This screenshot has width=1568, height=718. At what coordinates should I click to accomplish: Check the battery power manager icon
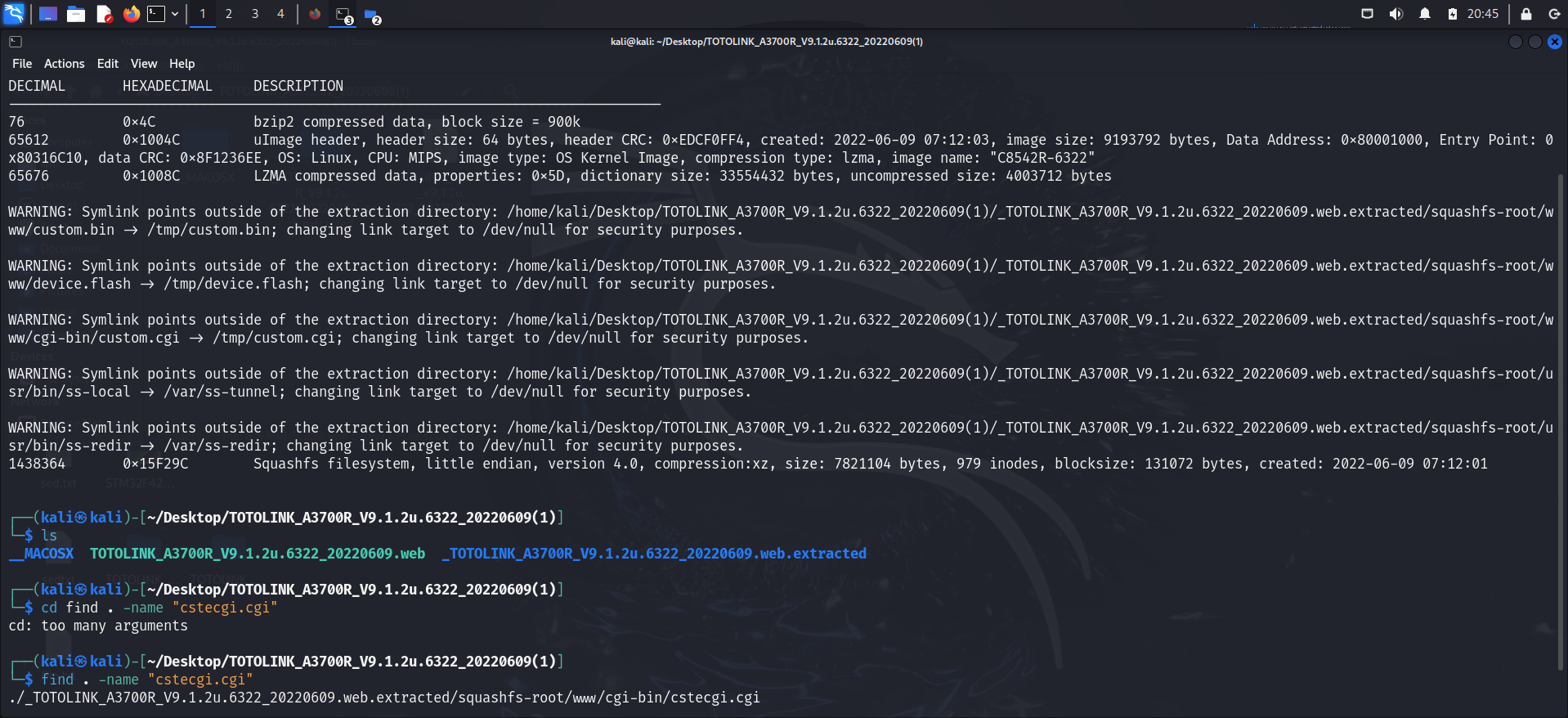pyautogui.click(x=1453, y=14)
